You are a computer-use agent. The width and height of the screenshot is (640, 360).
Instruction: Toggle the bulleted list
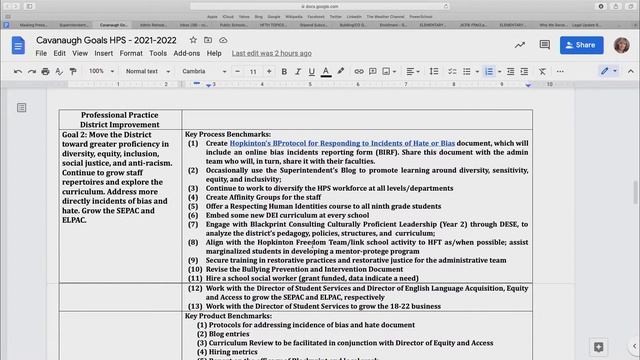467,71
